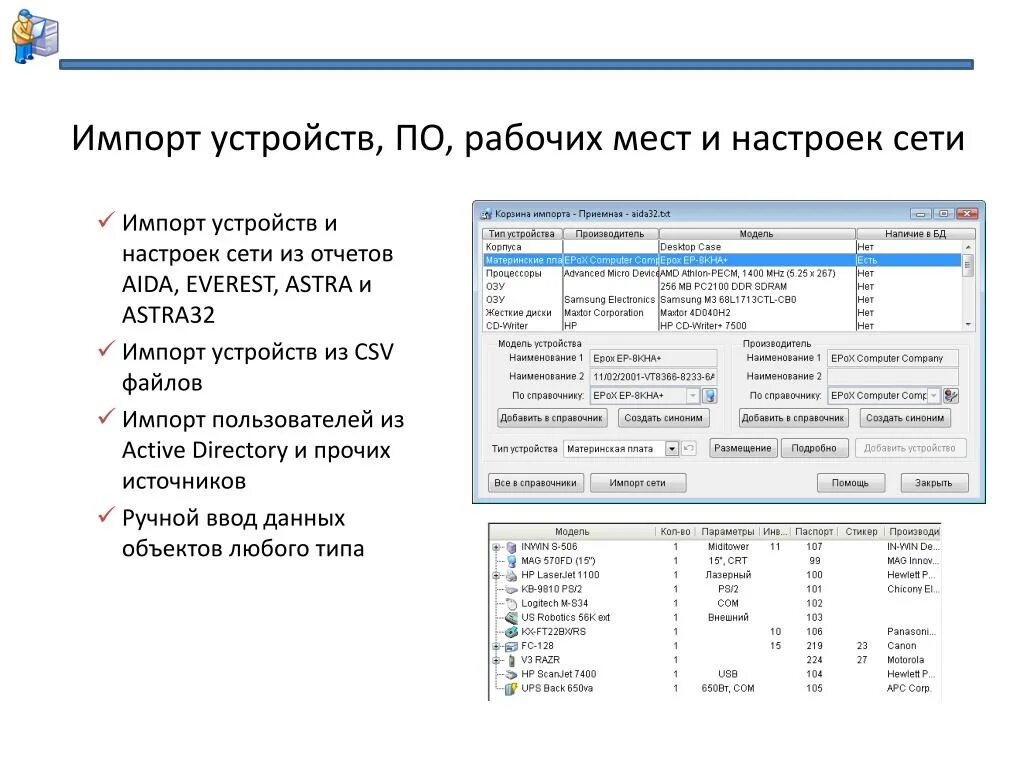This screenshot has height=768, width=1024.
Task: Click the Размещение button
Action: 743,448
